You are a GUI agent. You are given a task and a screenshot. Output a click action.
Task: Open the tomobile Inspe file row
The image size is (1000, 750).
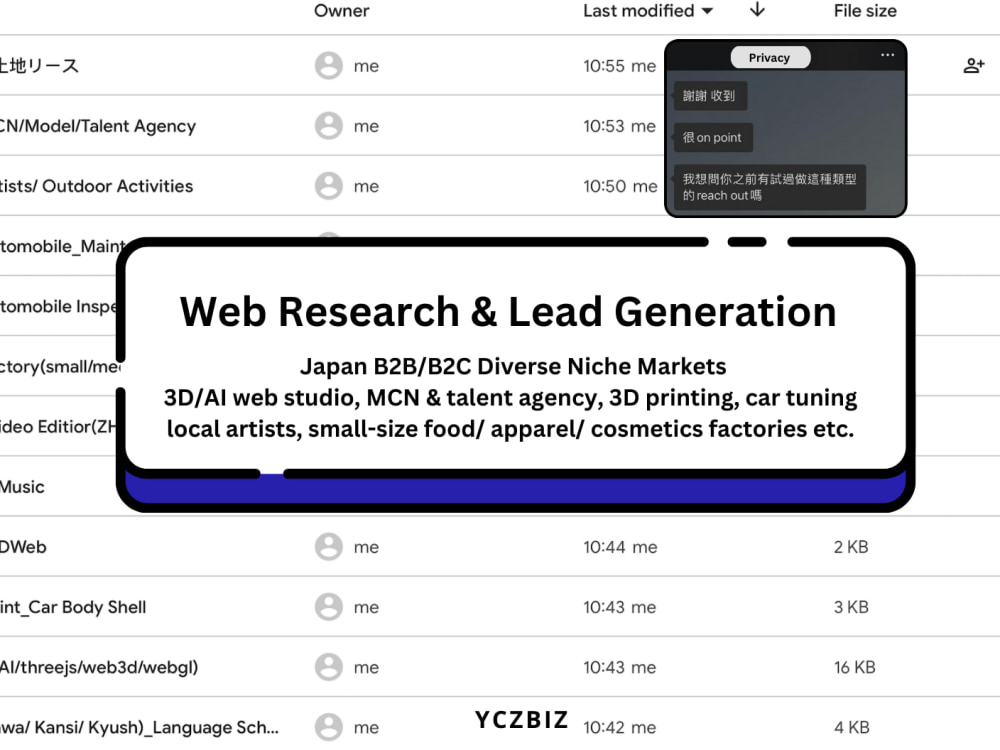click(x=59, y=307)
